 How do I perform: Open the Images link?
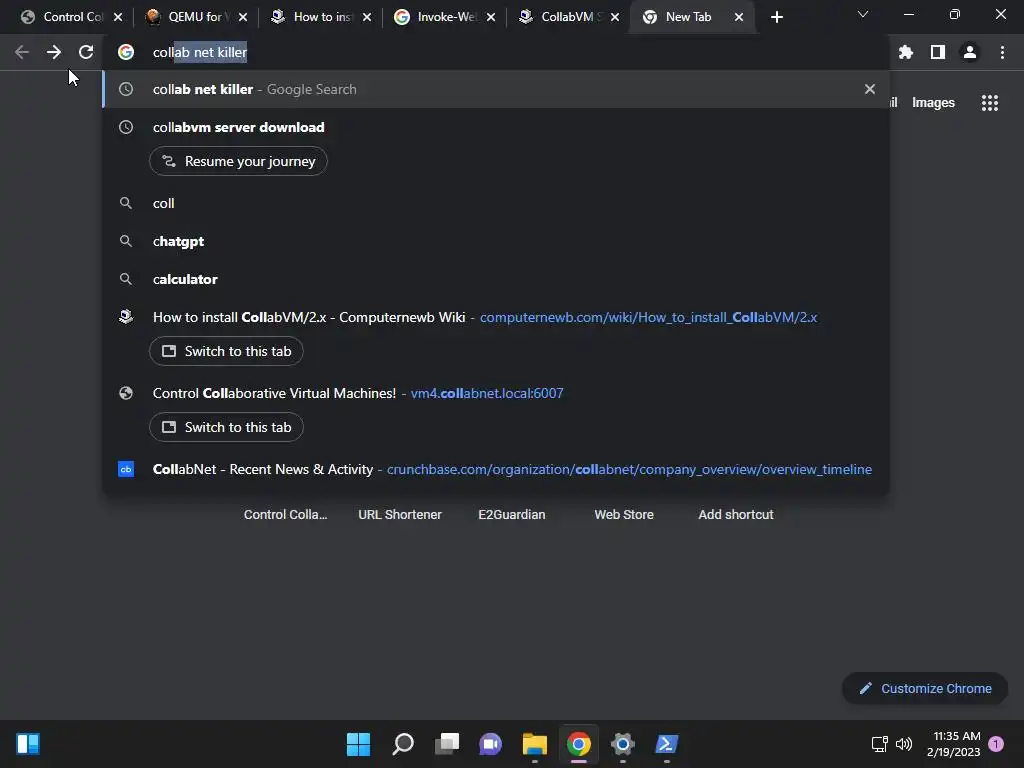[933, 103]
